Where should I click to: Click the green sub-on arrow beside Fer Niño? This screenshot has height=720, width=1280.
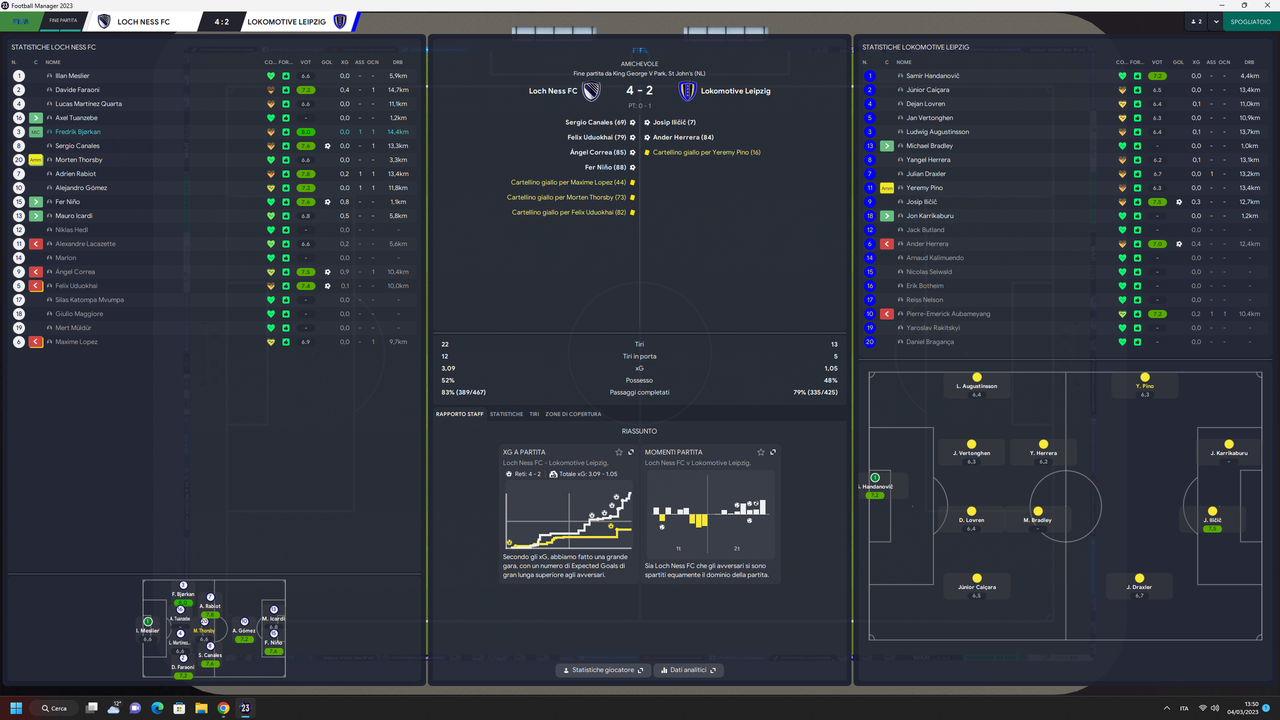pos(36,202)
